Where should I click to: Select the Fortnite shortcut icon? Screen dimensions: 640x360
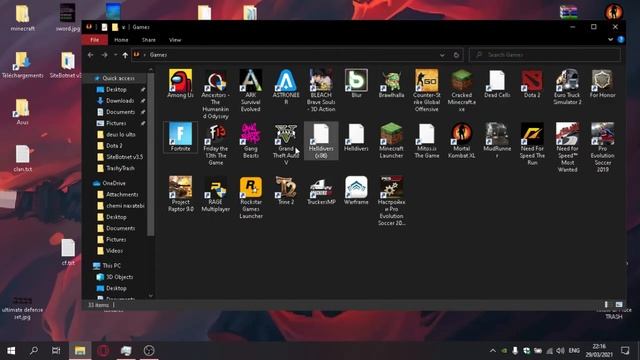pyautogui.click(x=180, y=137)
